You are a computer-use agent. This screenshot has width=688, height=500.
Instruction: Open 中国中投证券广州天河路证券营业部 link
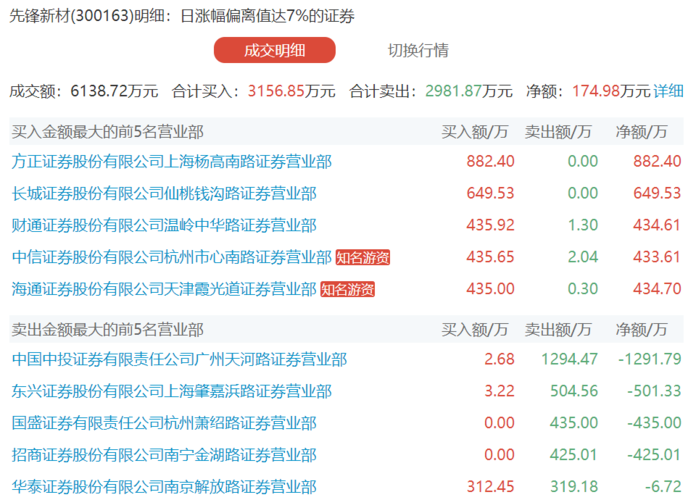tap(179, 359)
